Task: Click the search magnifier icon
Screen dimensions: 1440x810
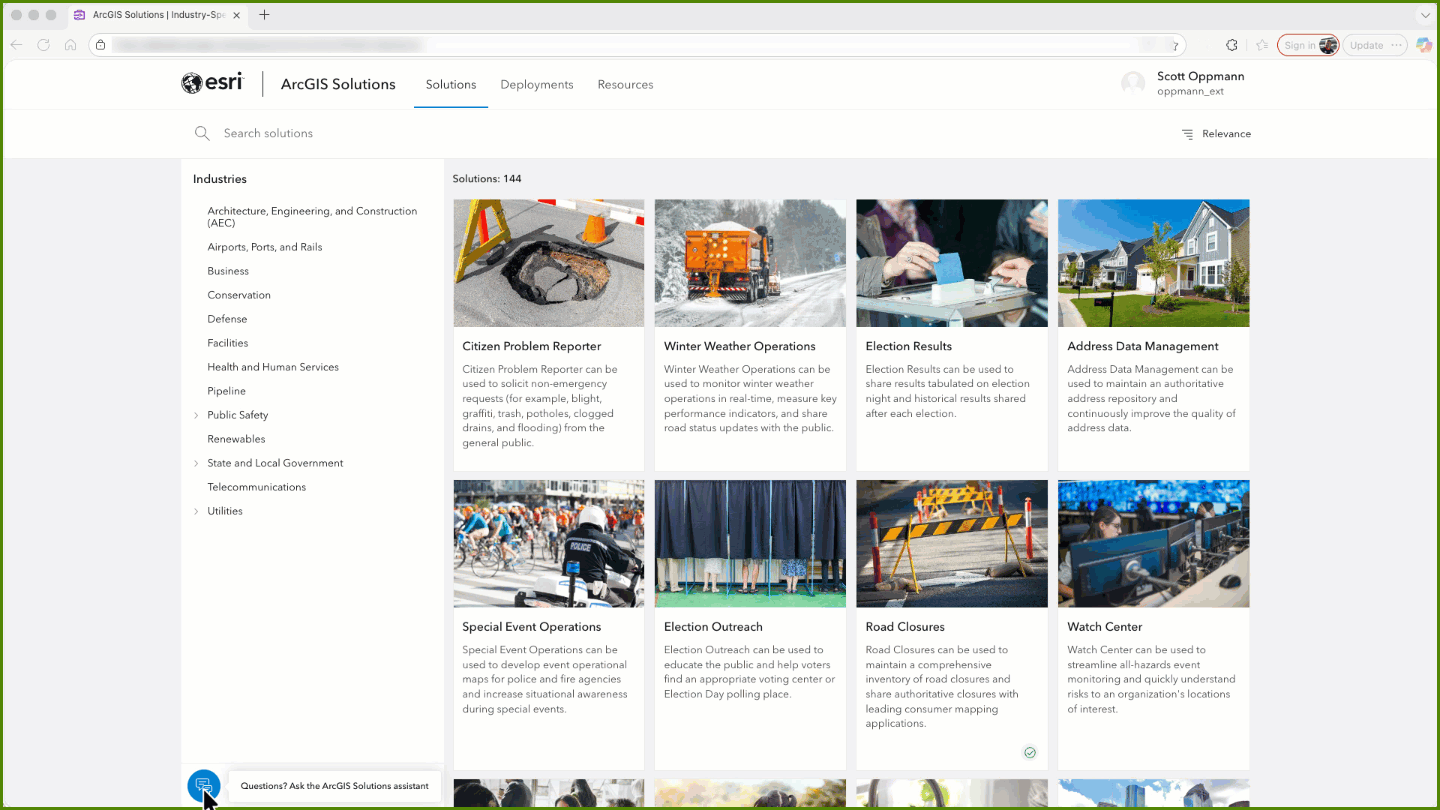Action: pos(202,133)
